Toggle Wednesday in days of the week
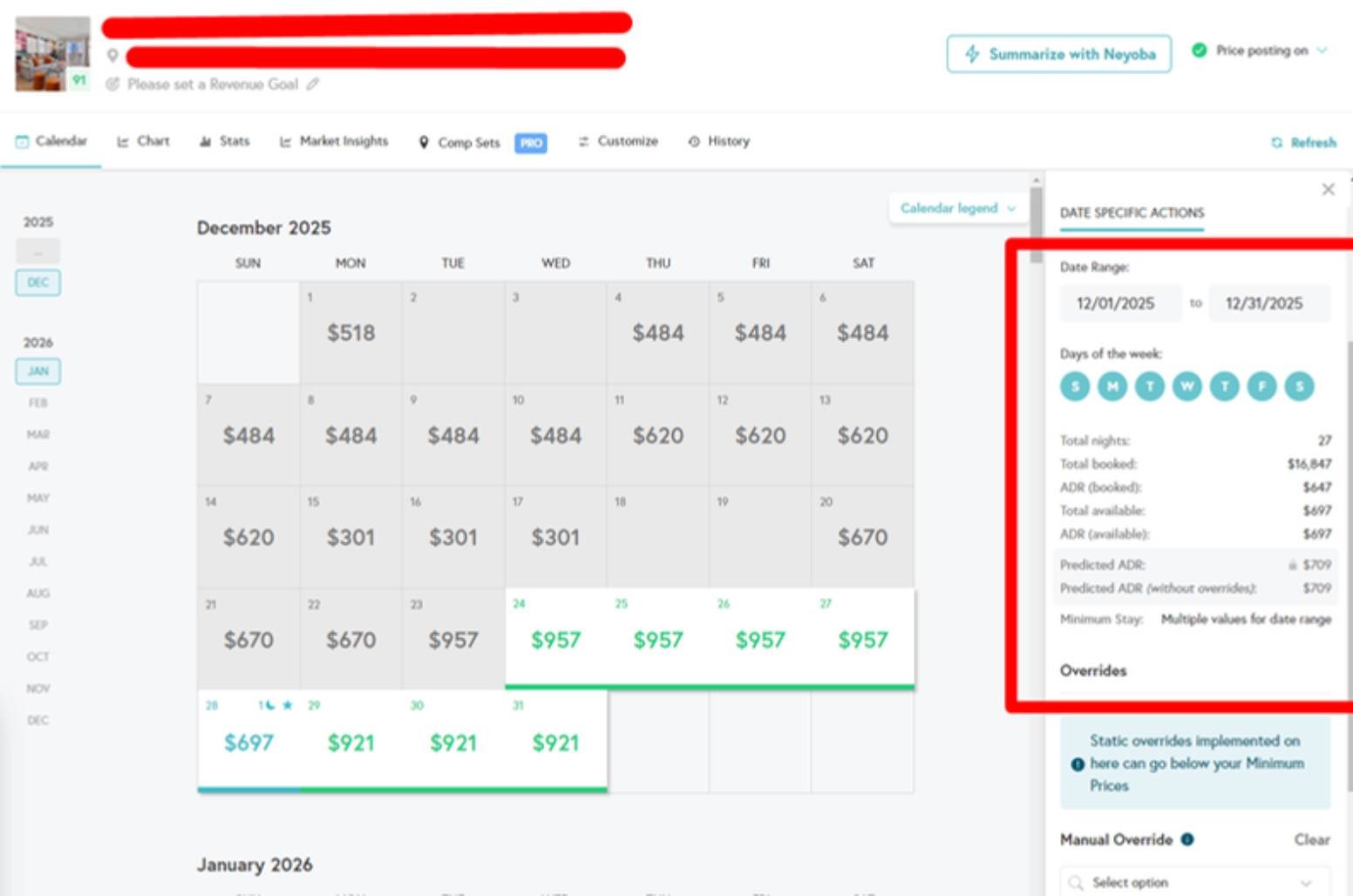1353x896 pixels. point(1186,386)
